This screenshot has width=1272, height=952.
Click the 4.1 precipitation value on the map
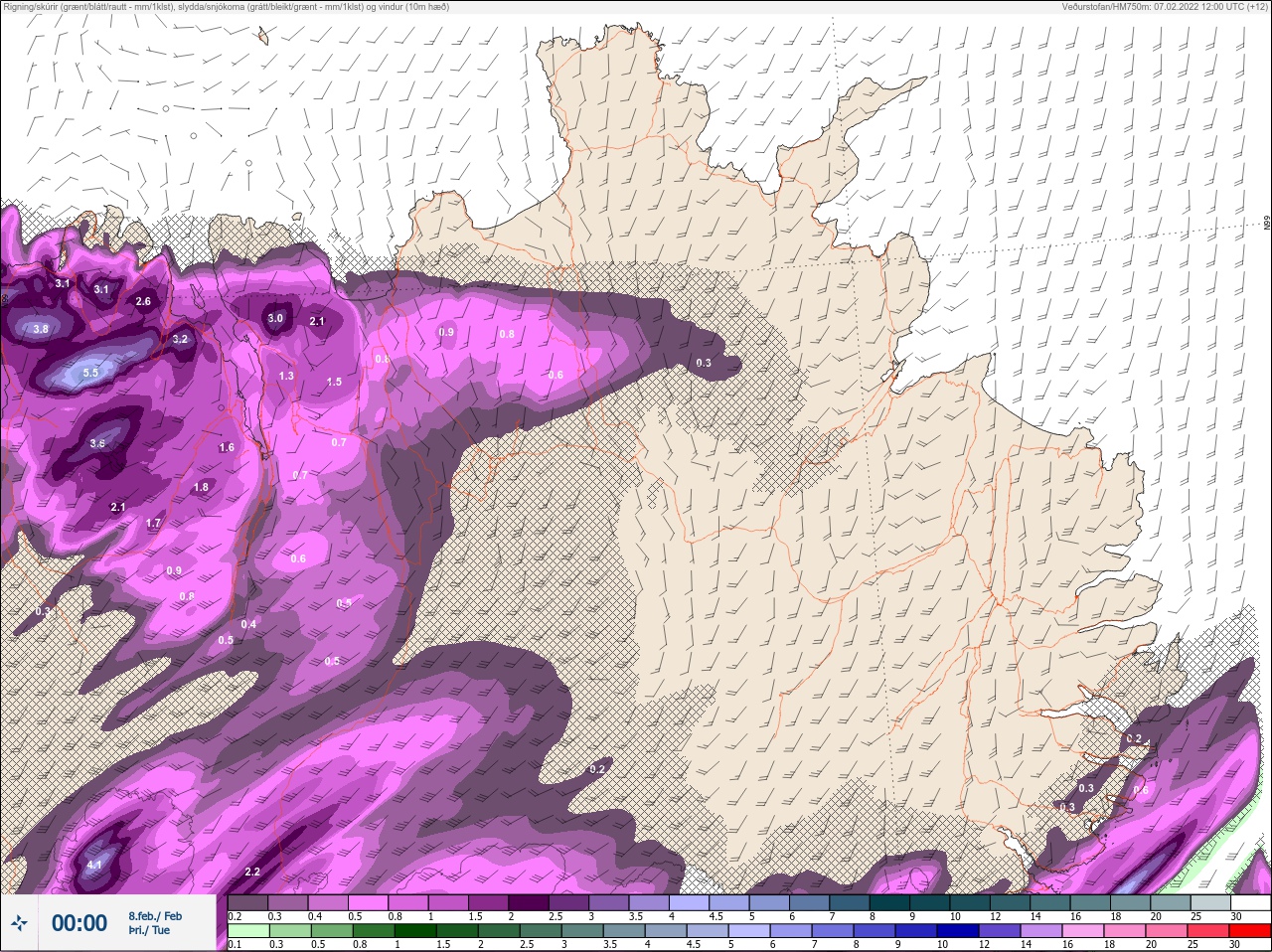94,865
